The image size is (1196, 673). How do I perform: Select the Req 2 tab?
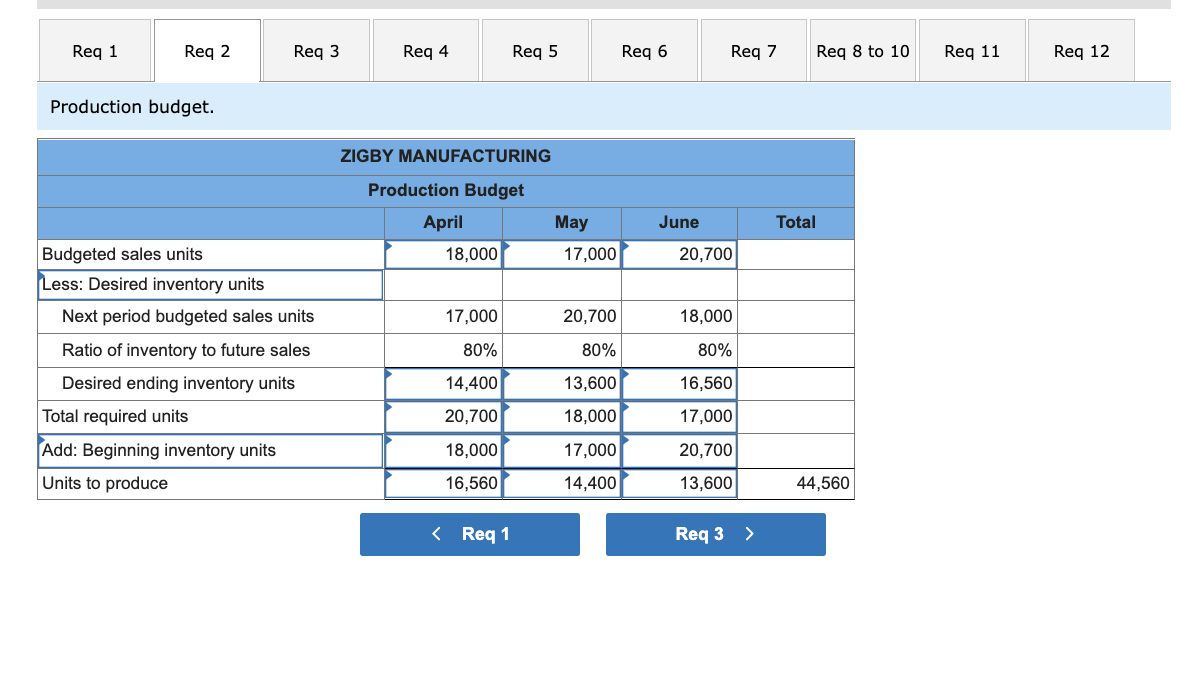click(x=207, y=51)
